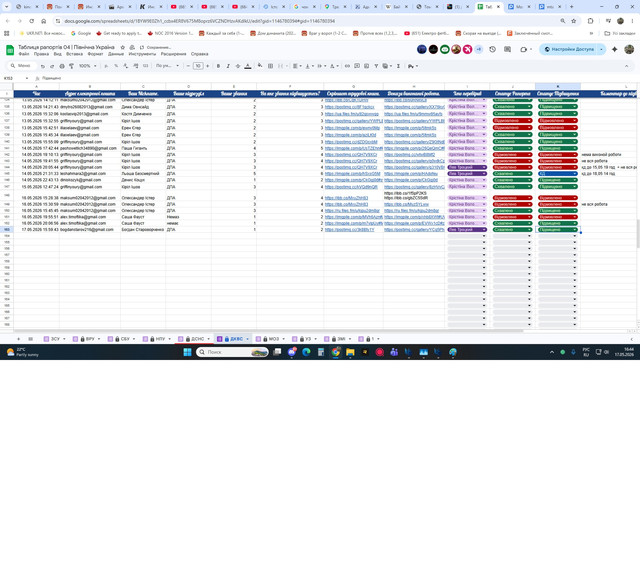Open the access settings arrow dropdown
The width and height of the screenshot is (640, 584).
click(601, 49)
